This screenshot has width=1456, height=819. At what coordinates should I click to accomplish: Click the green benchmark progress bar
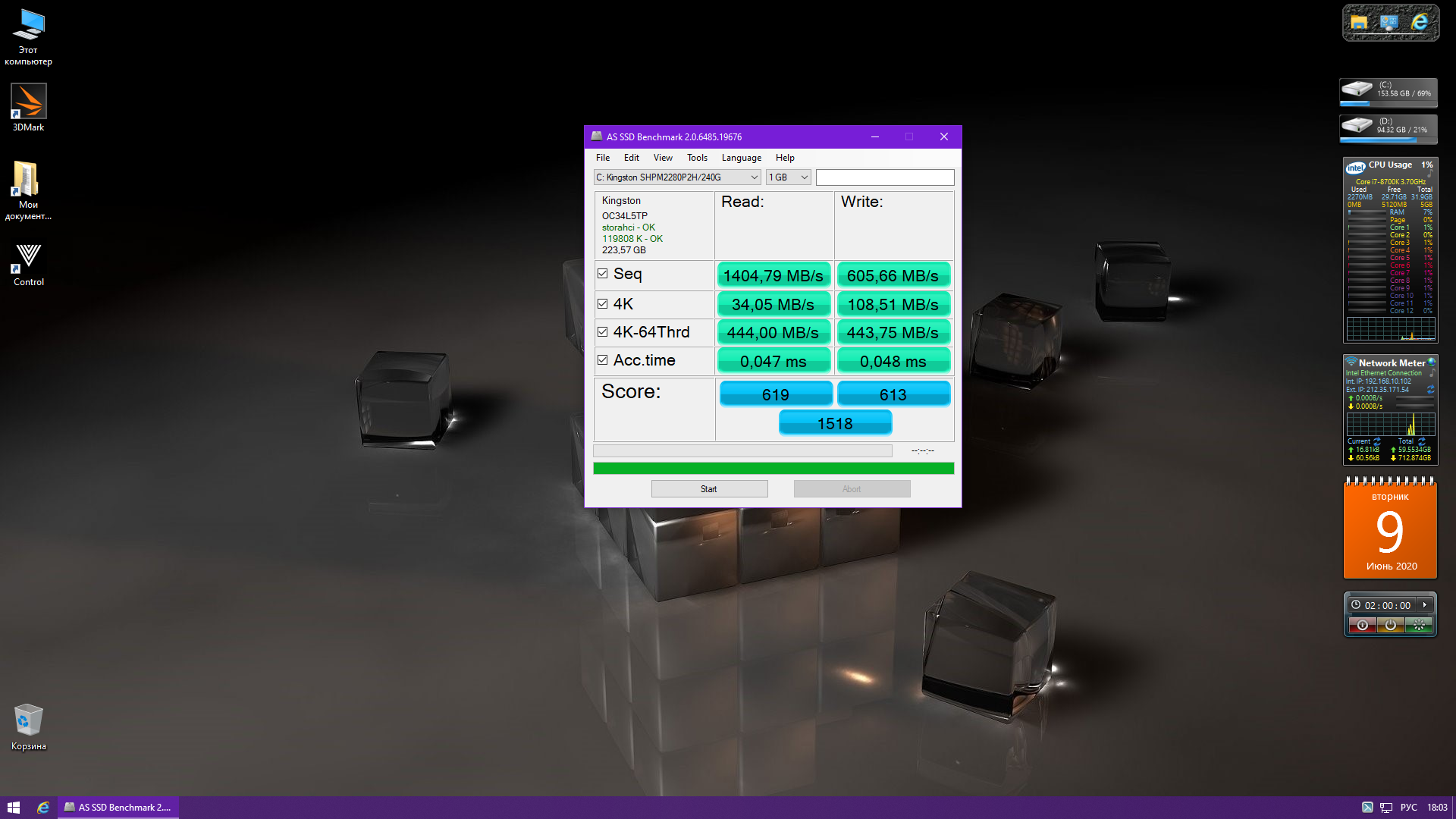[773, 469]
